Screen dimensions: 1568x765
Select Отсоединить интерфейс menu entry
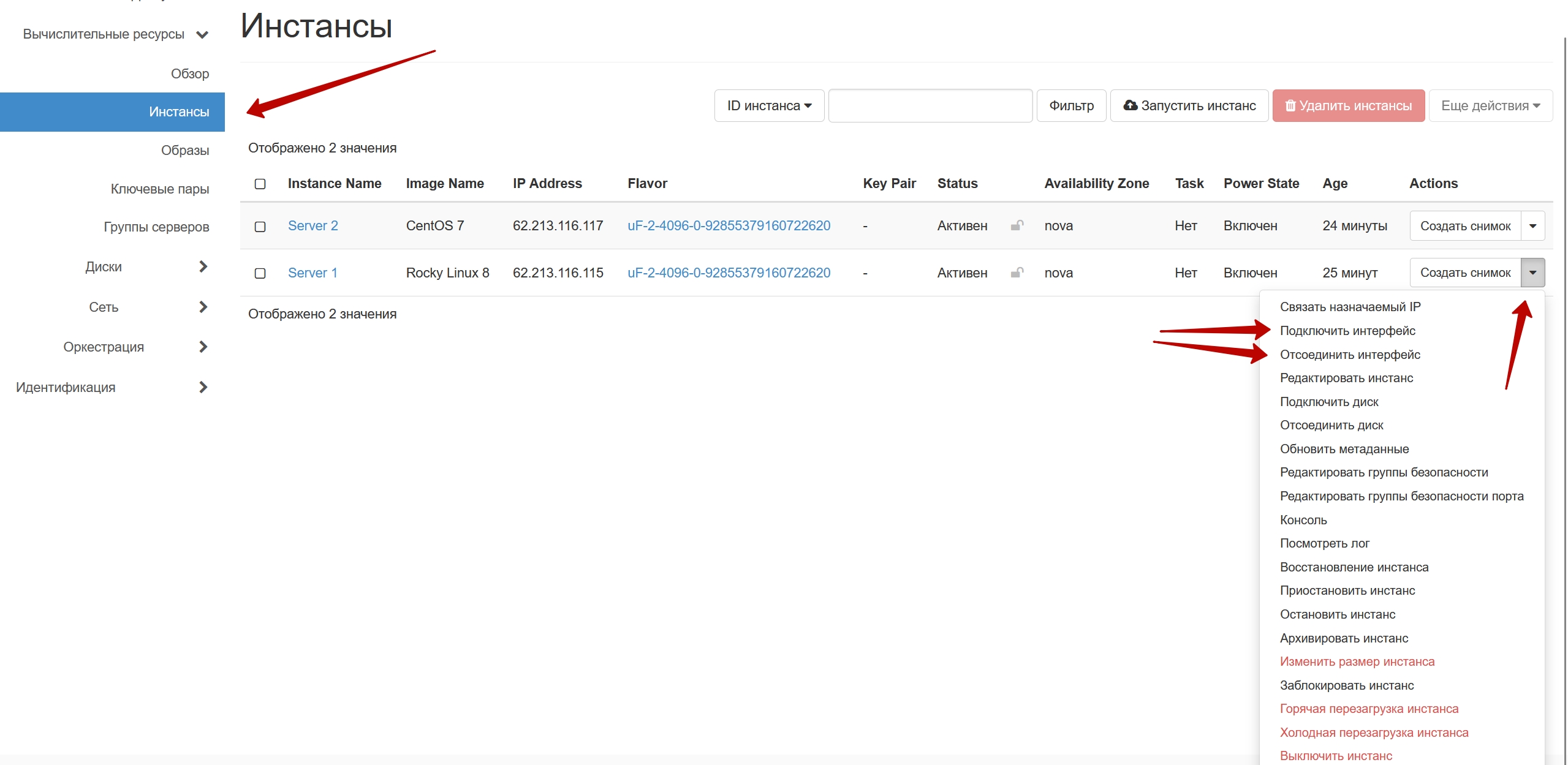(x=1350, y=355)
